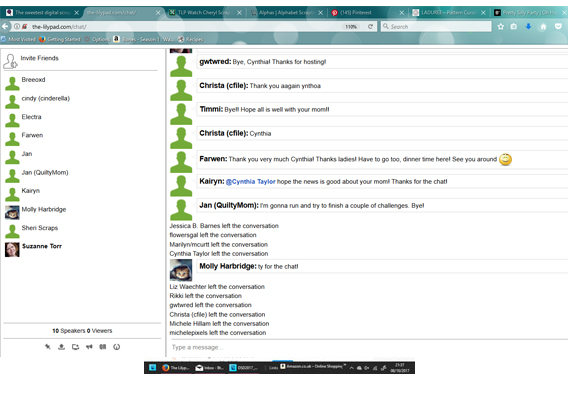Image resolution: width=568 pixels, height=393 pixels.
Task: Click Invite Friends link
Action: pyautogui.click(x=39, y=58)
